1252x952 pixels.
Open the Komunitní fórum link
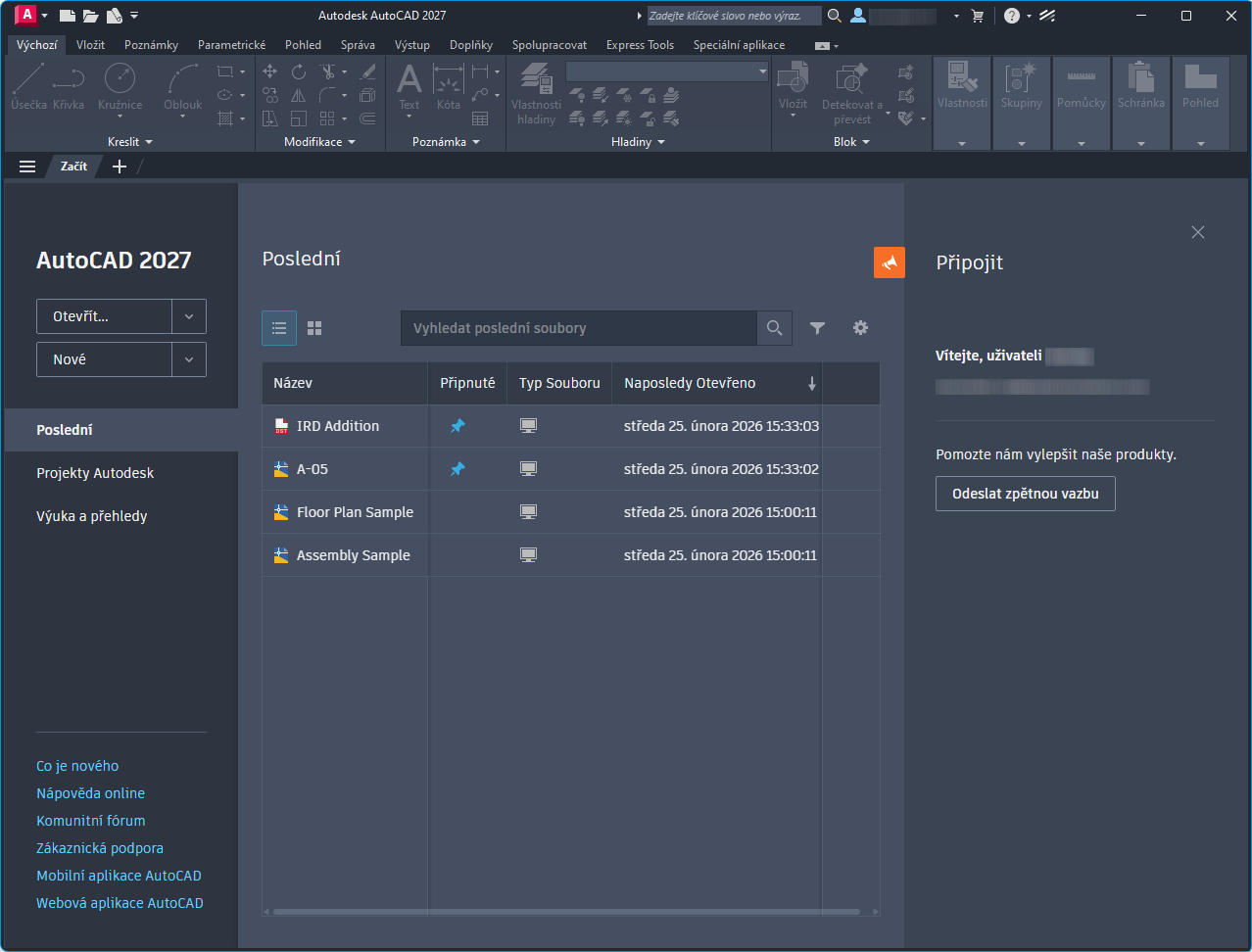click(90, 821)
